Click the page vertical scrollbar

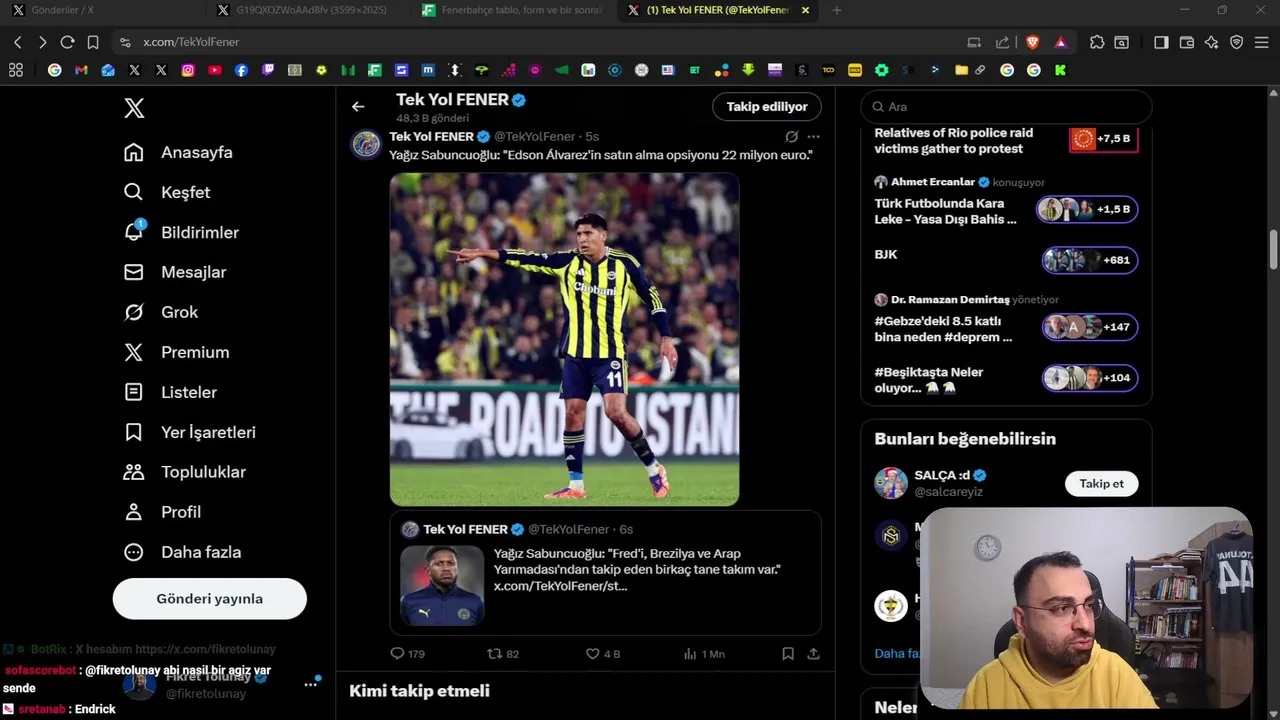pos(1273,249)
